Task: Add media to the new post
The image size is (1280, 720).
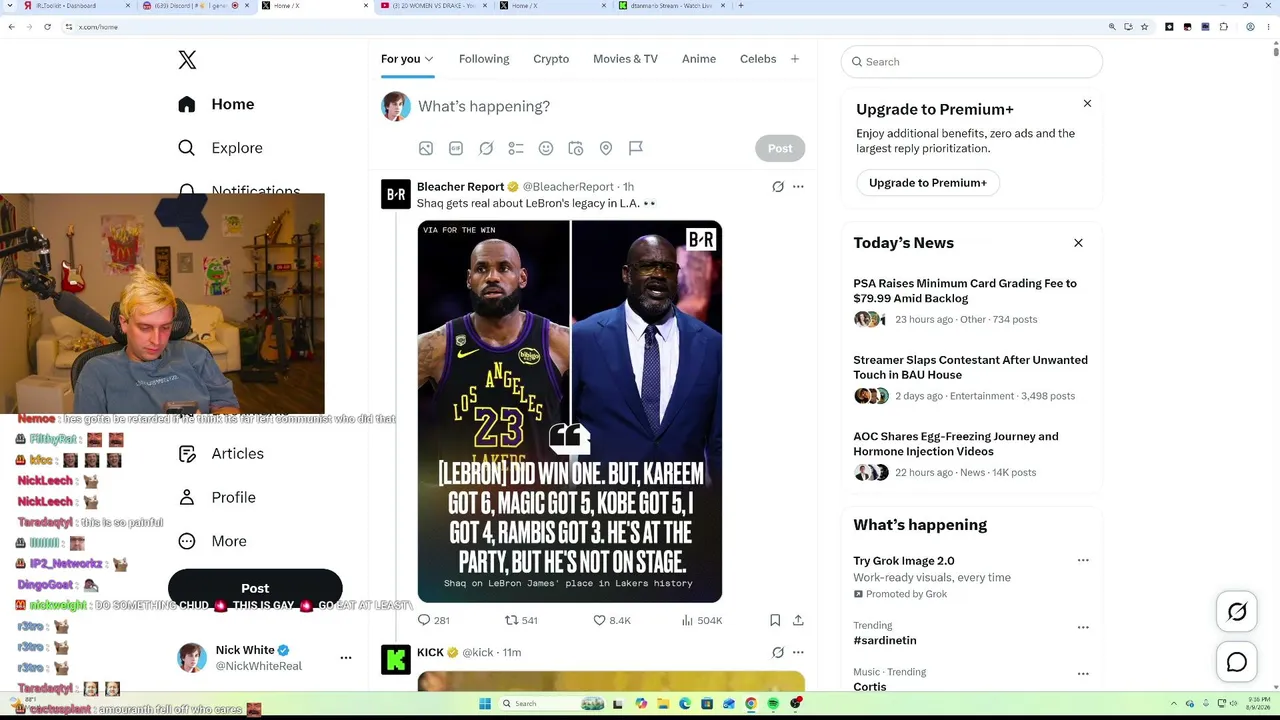Action: point(426,148)
